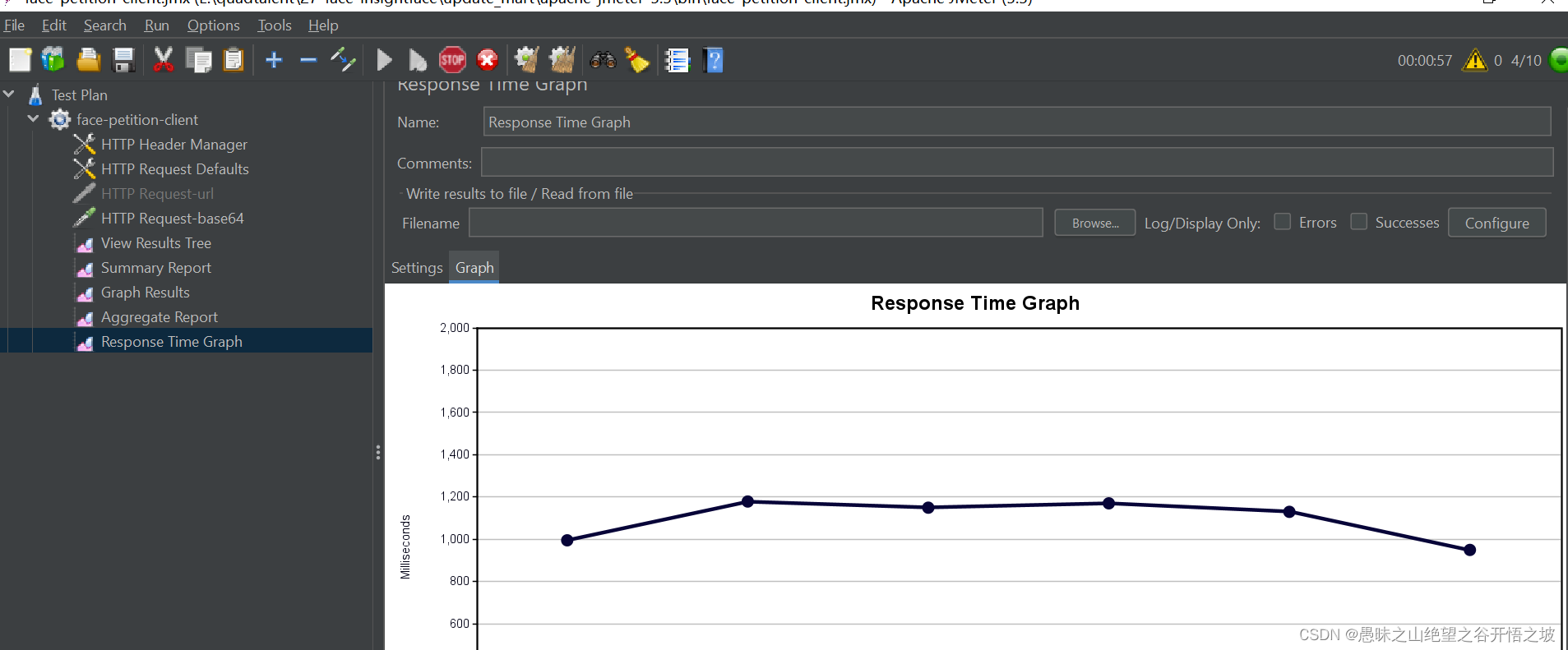This screenshot has height=650, width=1568.
Task: Click the Shutdown red X icon
Action: (x=488, y=60)
